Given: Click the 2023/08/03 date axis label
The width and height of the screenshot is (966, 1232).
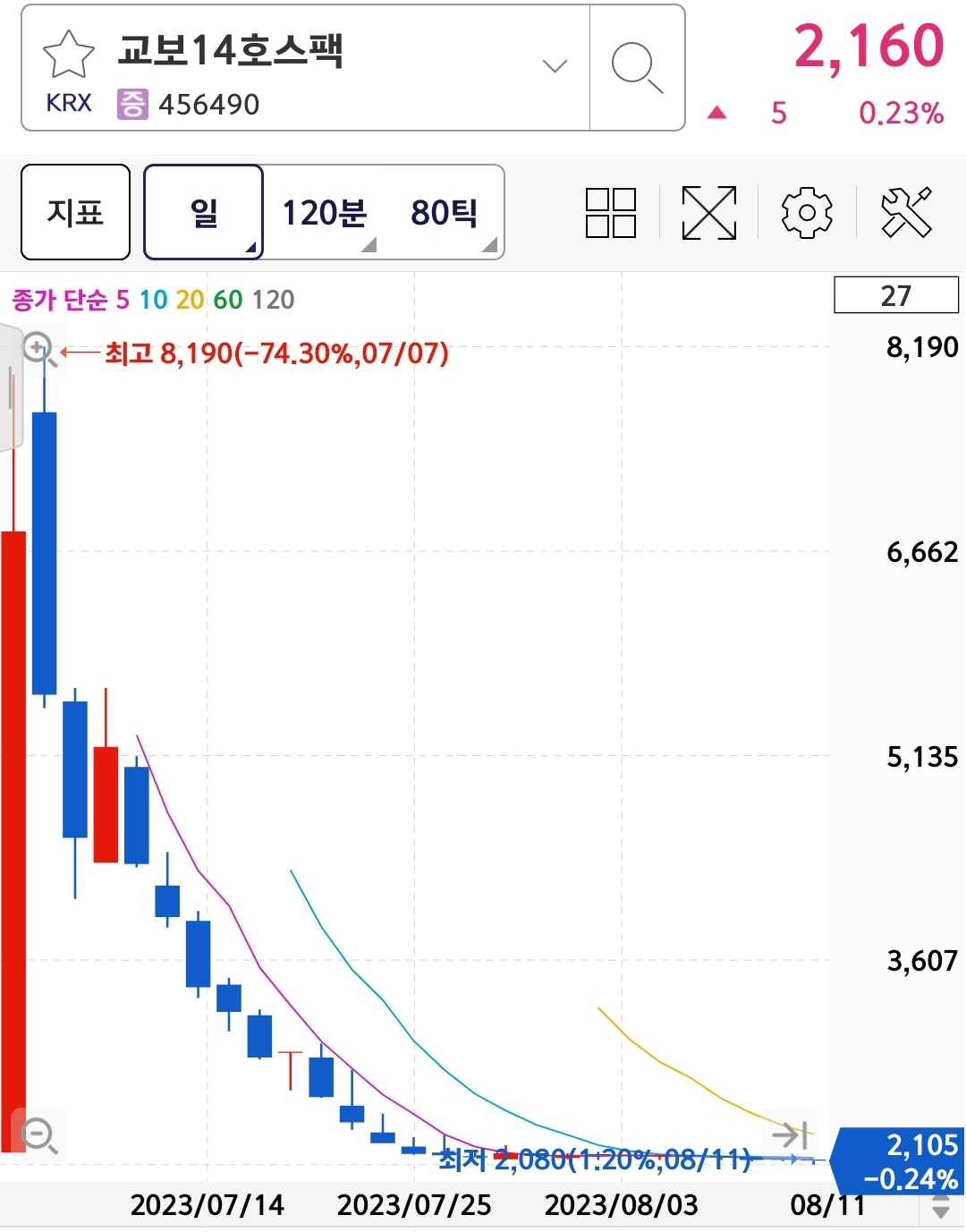Looking at the screenshot, I should (622, 1205).
